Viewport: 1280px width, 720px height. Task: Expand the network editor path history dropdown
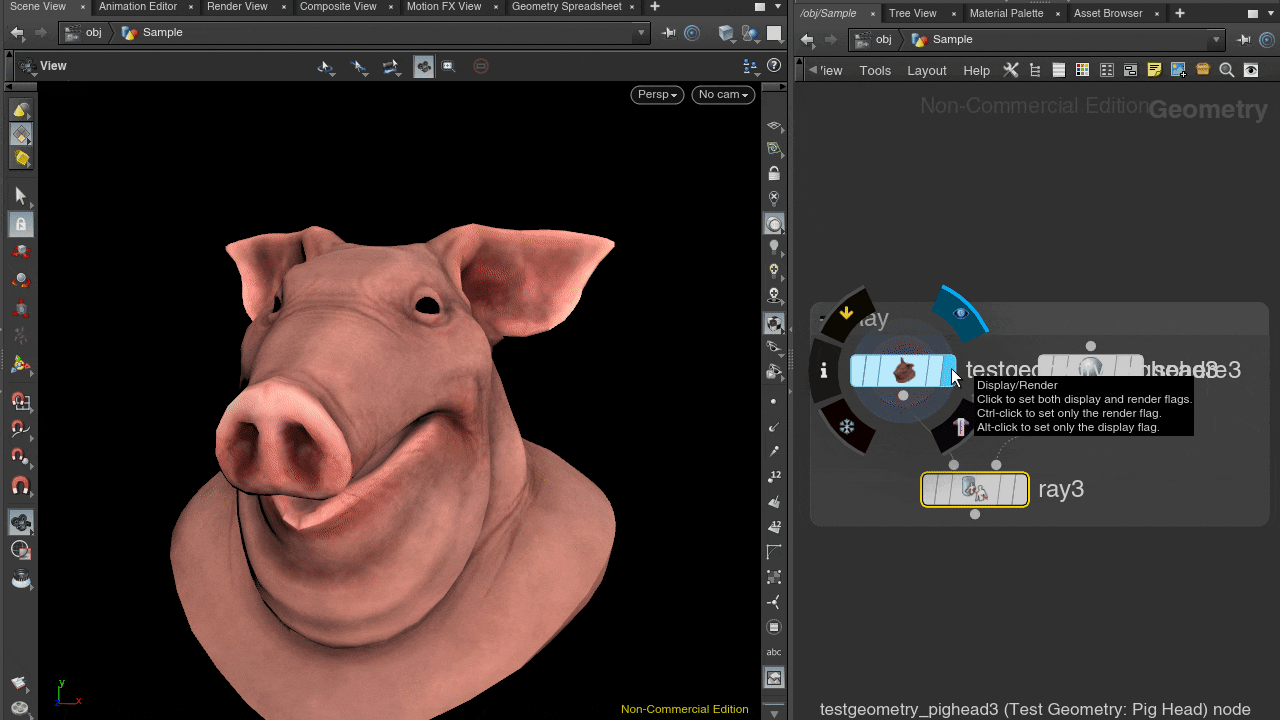(1216, 40)
